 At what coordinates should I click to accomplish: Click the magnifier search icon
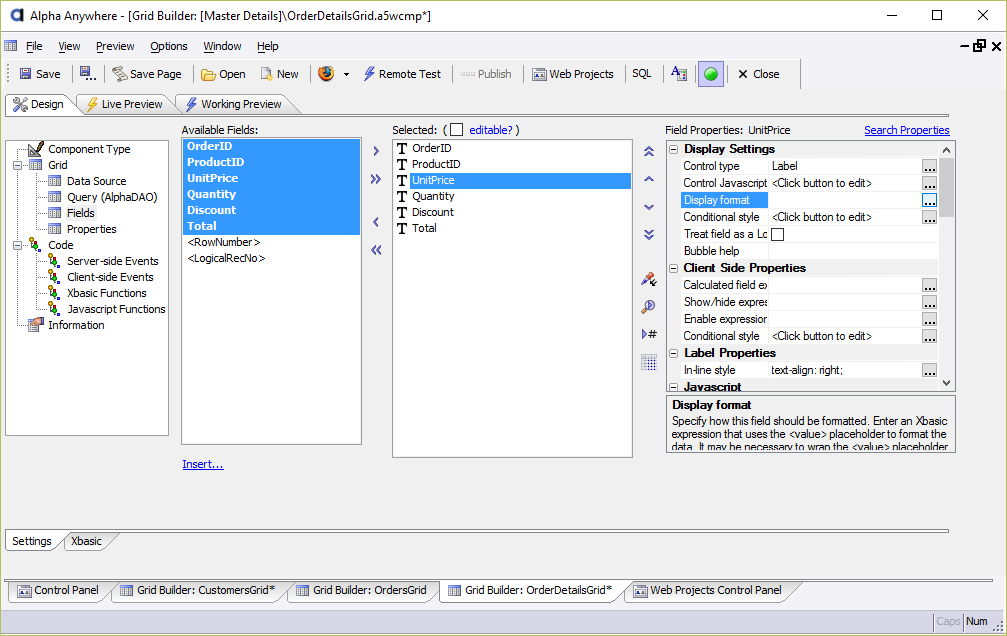(x=649, y=306)
